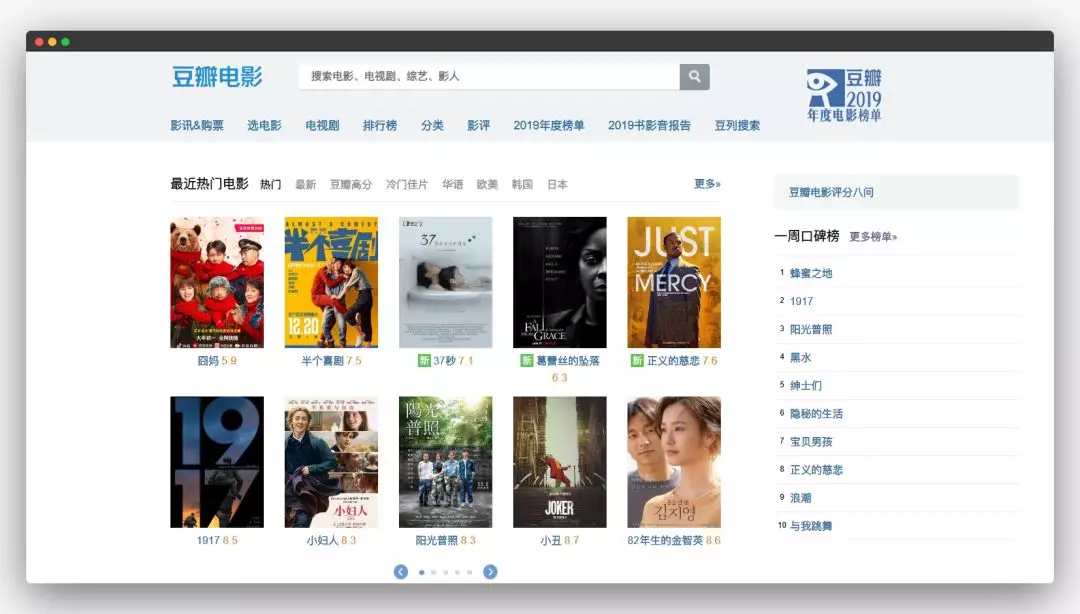Open the 82年生的金智英 poster
Image resolution: width=1080 pixels, height=614 pixels.
[x=674, y=462]
